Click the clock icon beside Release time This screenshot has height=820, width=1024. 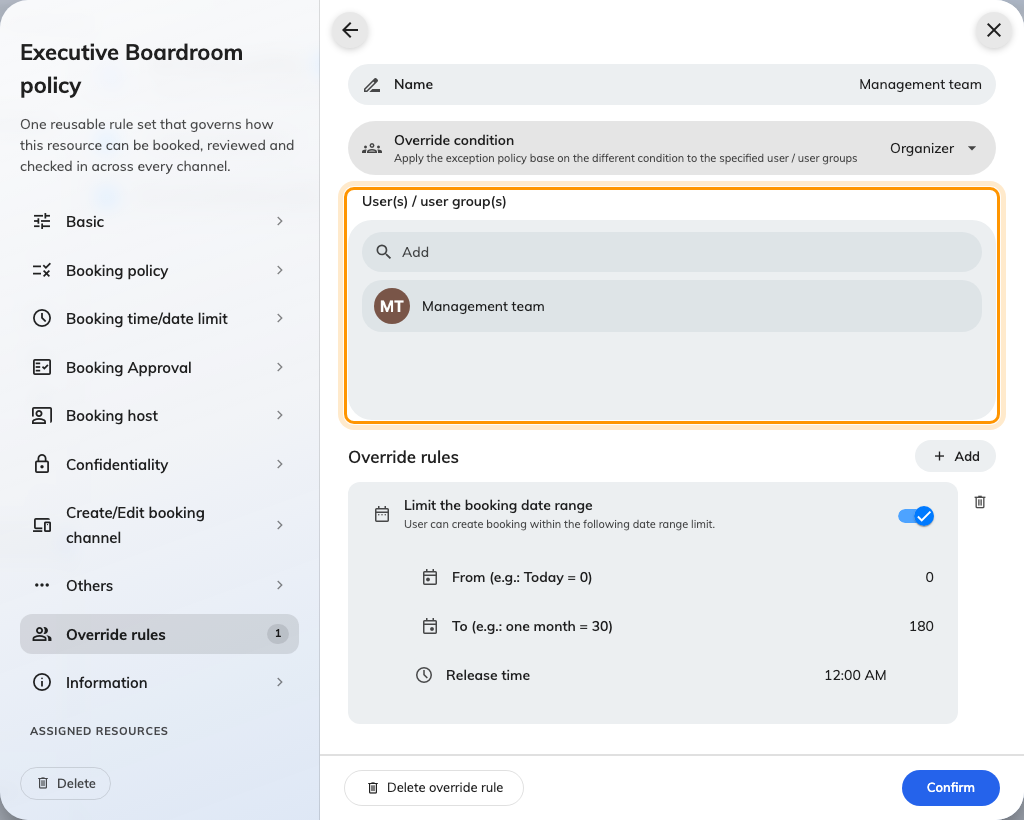[424, 675]
